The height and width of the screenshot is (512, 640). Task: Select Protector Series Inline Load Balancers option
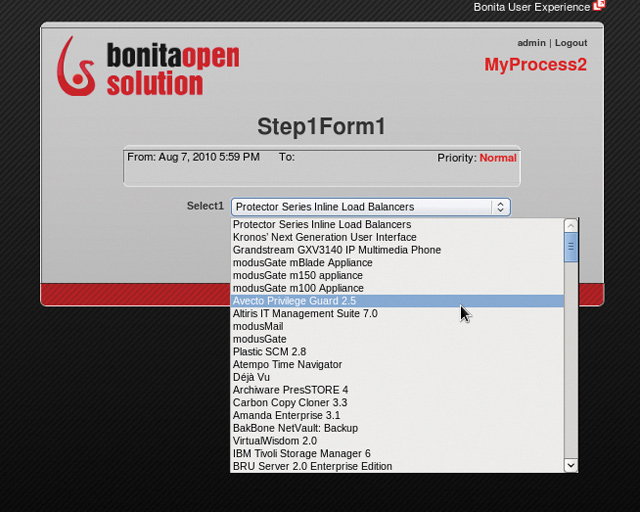(397, 225)
